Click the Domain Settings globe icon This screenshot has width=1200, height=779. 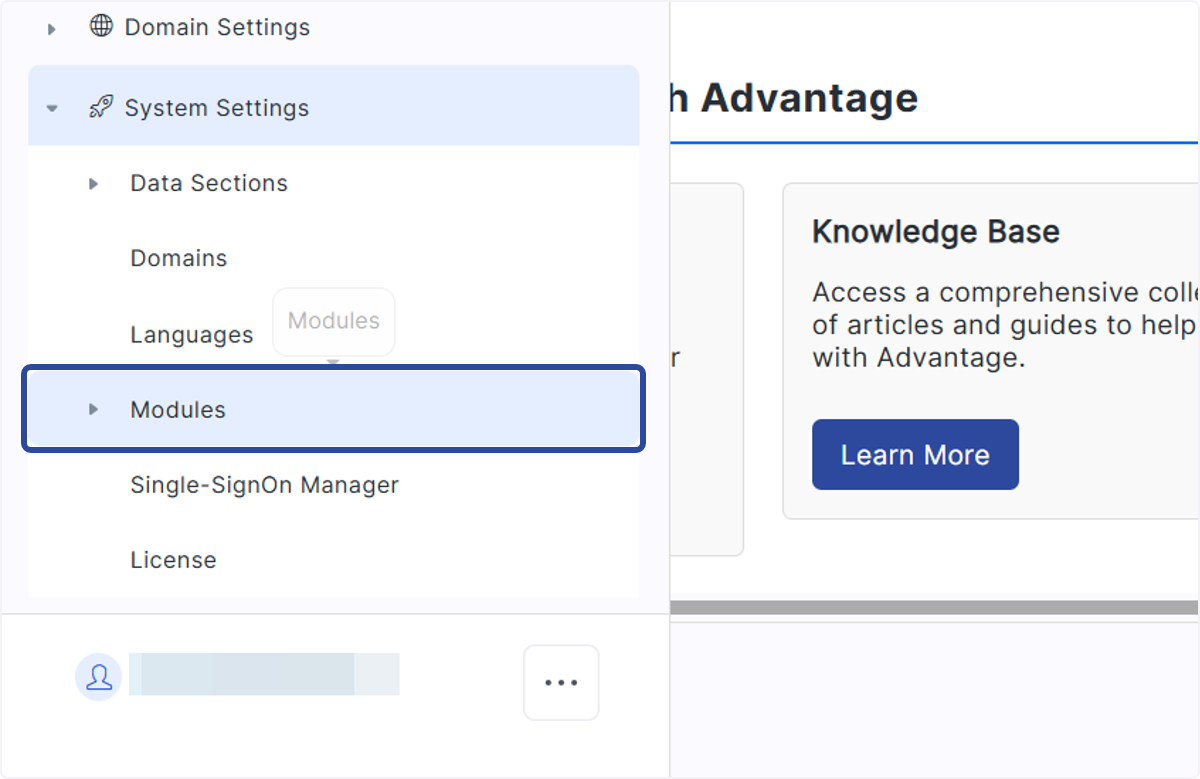click(x=101, y=26)
